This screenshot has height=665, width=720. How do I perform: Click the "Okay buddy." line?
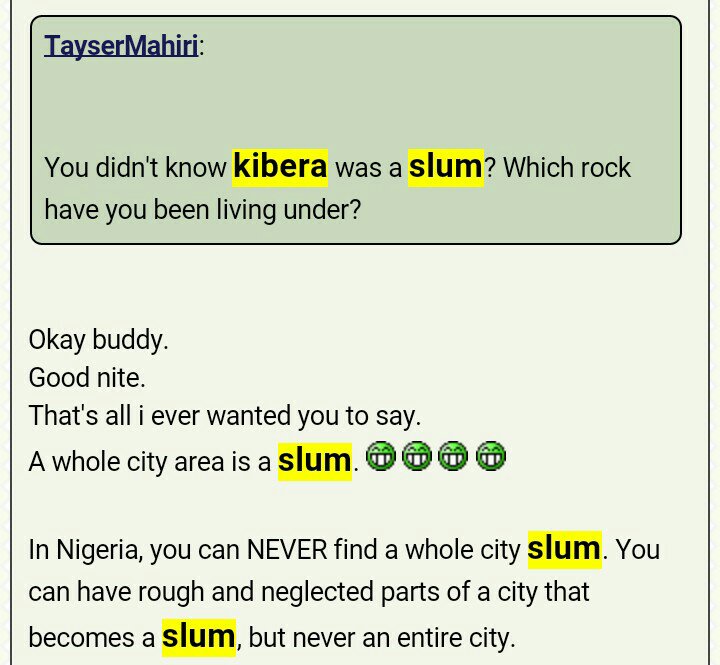click(98, 340)
